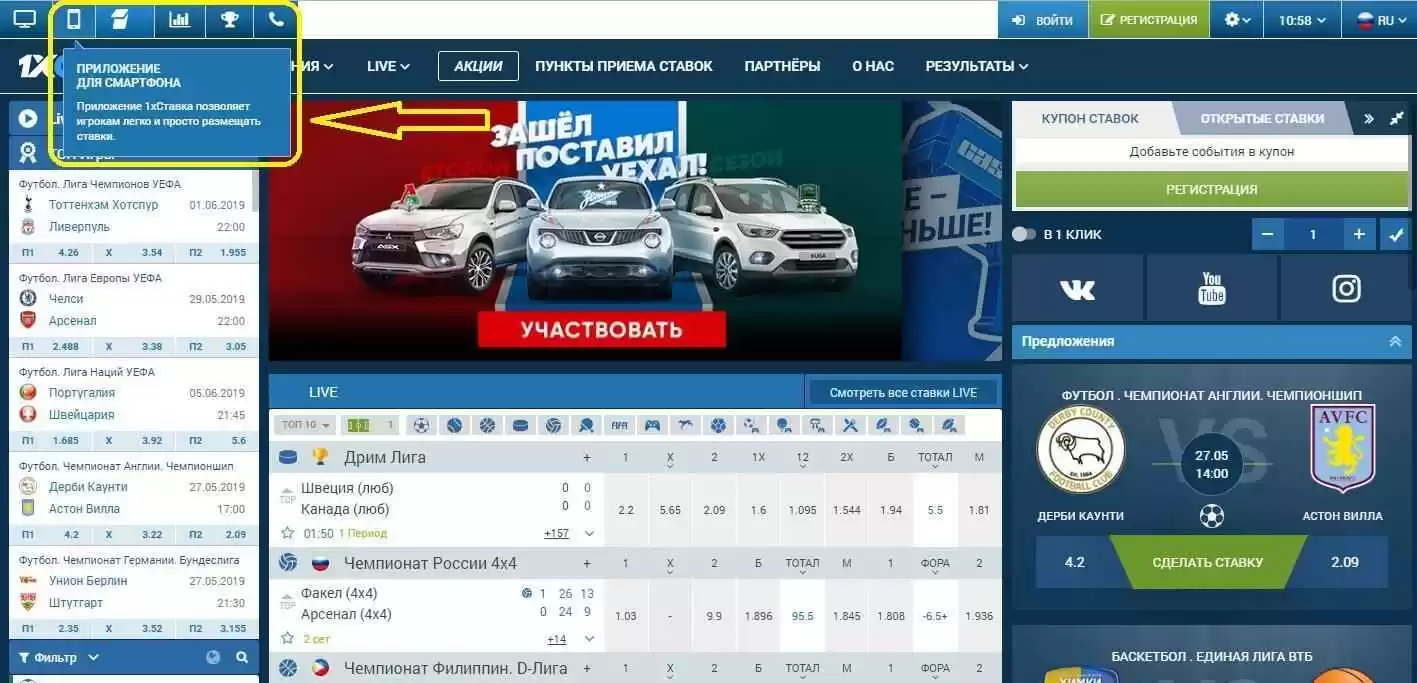1417x683 pixels.
Task: Add Швеция vs Канада to favorites star
Action: click(x=288, y=533)
